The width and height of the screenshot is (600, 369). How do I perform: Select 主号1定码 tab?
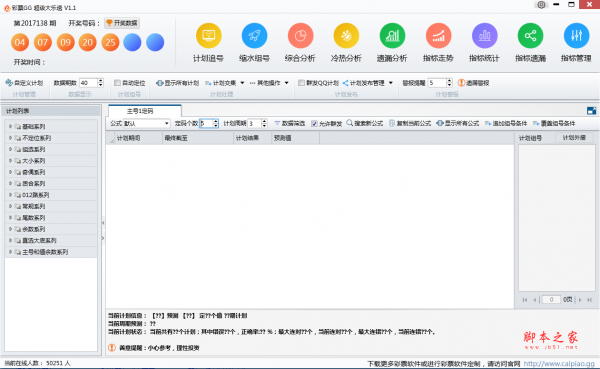click(x=145, y=111)
